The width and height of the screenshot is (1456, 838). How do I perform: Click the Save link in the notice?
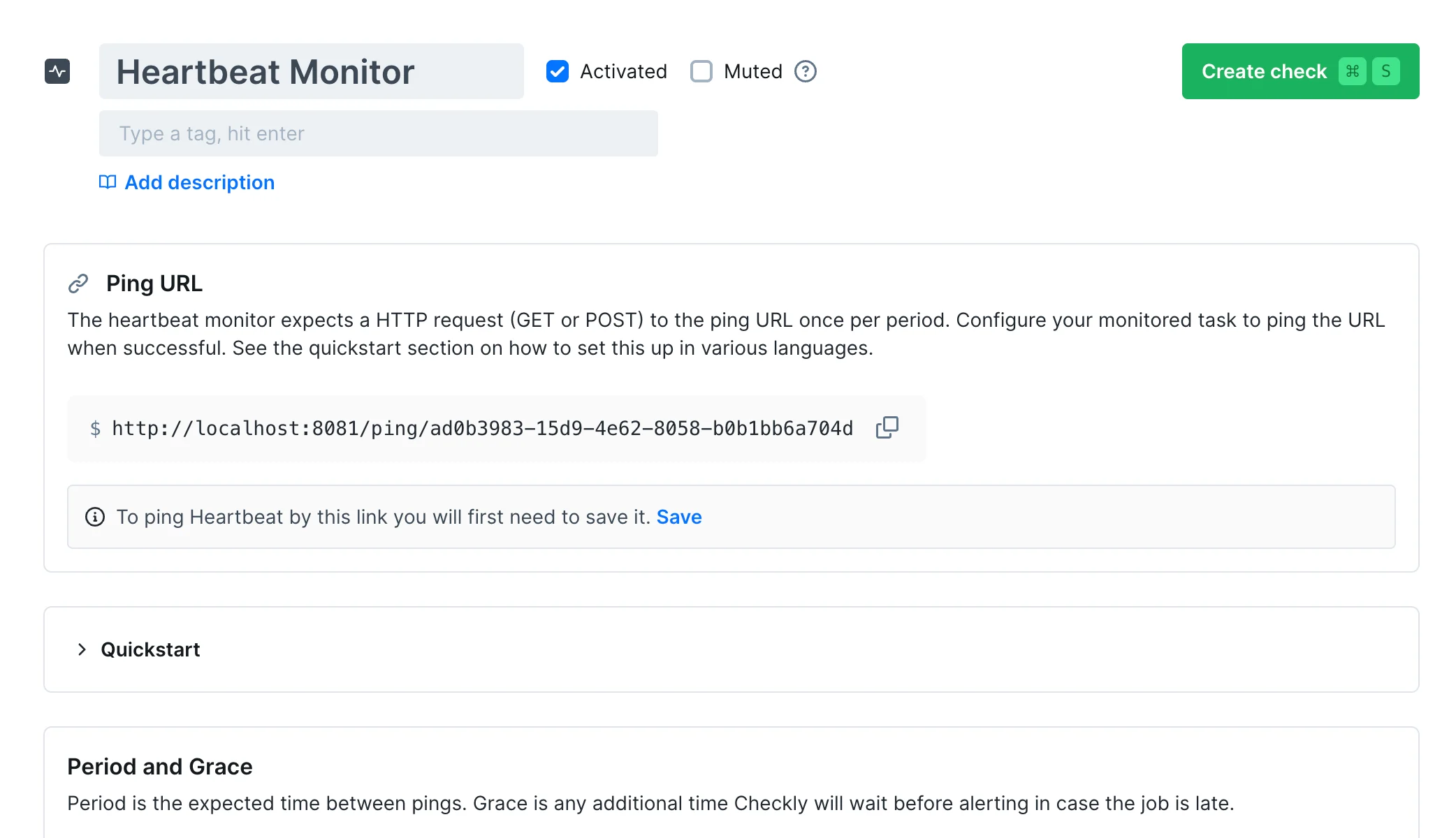point(679,517)
